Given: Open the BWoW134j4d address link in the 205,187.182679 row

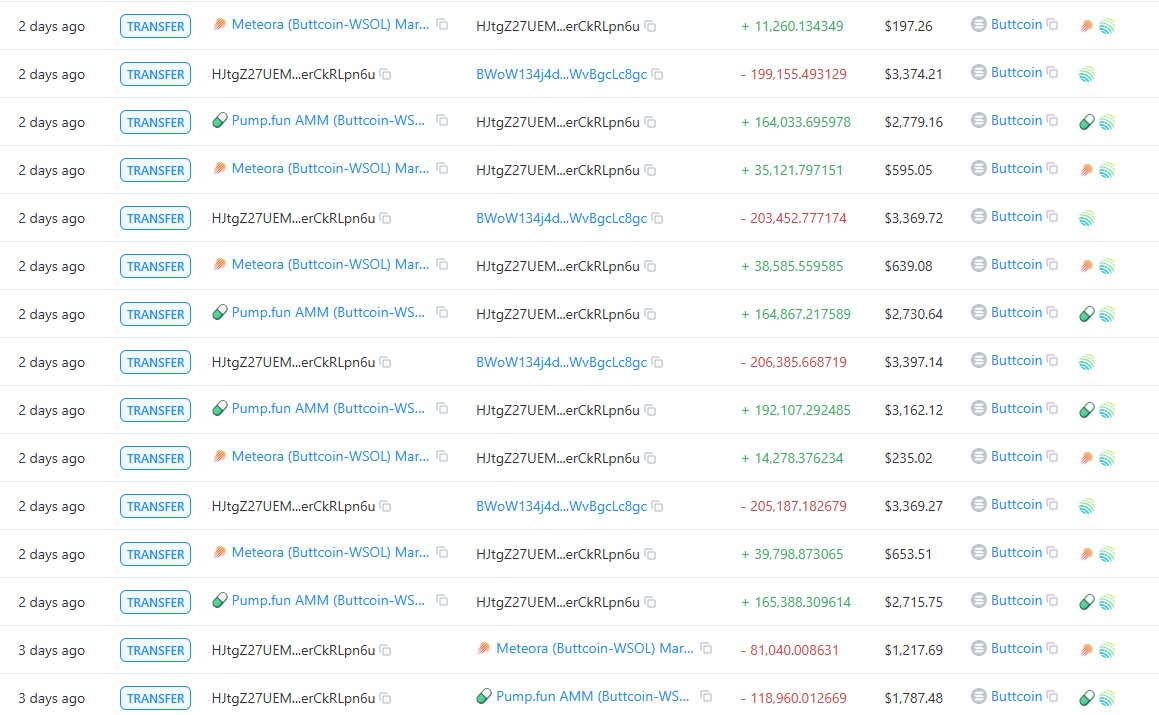Looking at the screenshot, I should pos(562,506).
